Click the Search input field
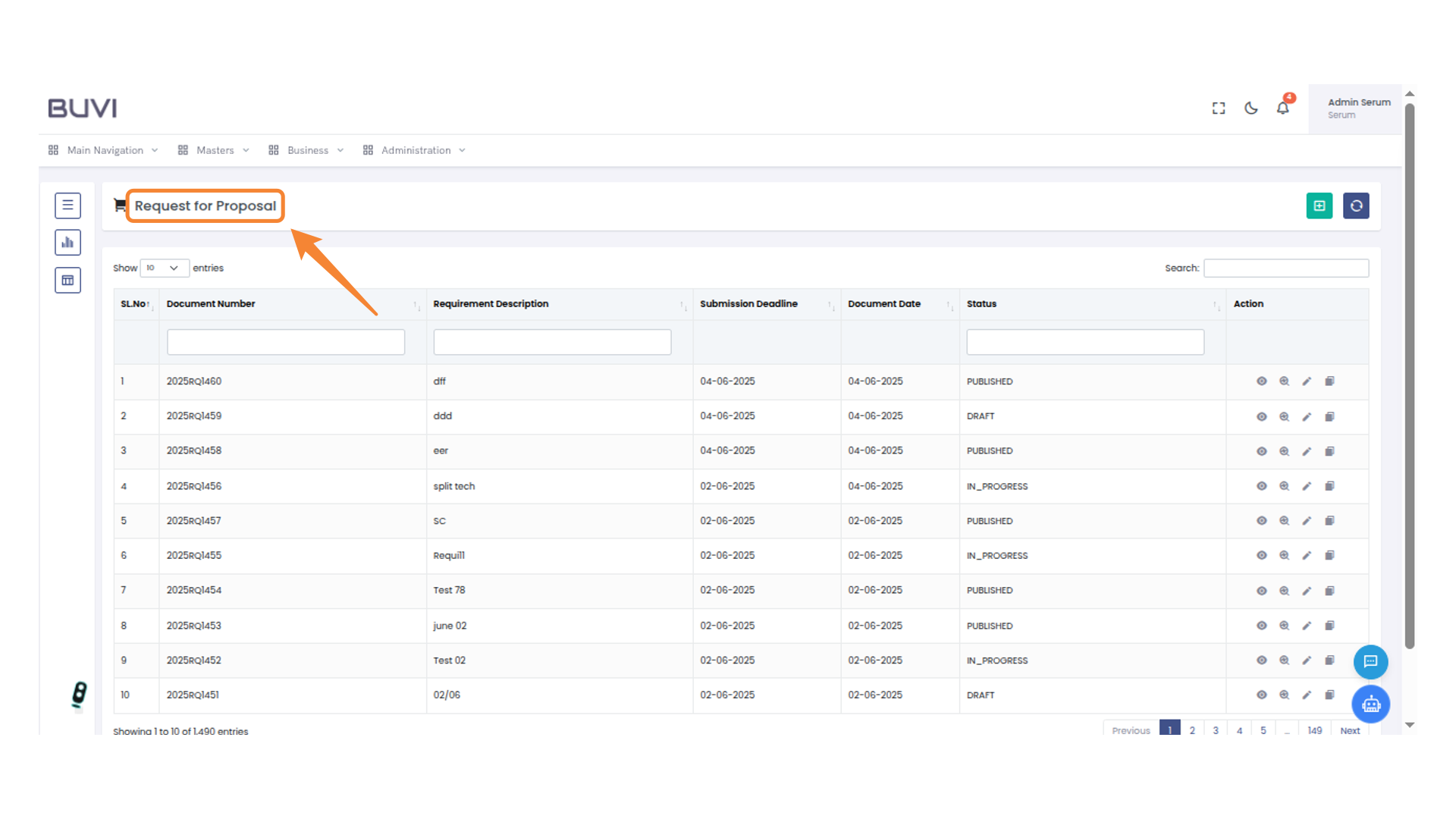 click(1285, 268)
